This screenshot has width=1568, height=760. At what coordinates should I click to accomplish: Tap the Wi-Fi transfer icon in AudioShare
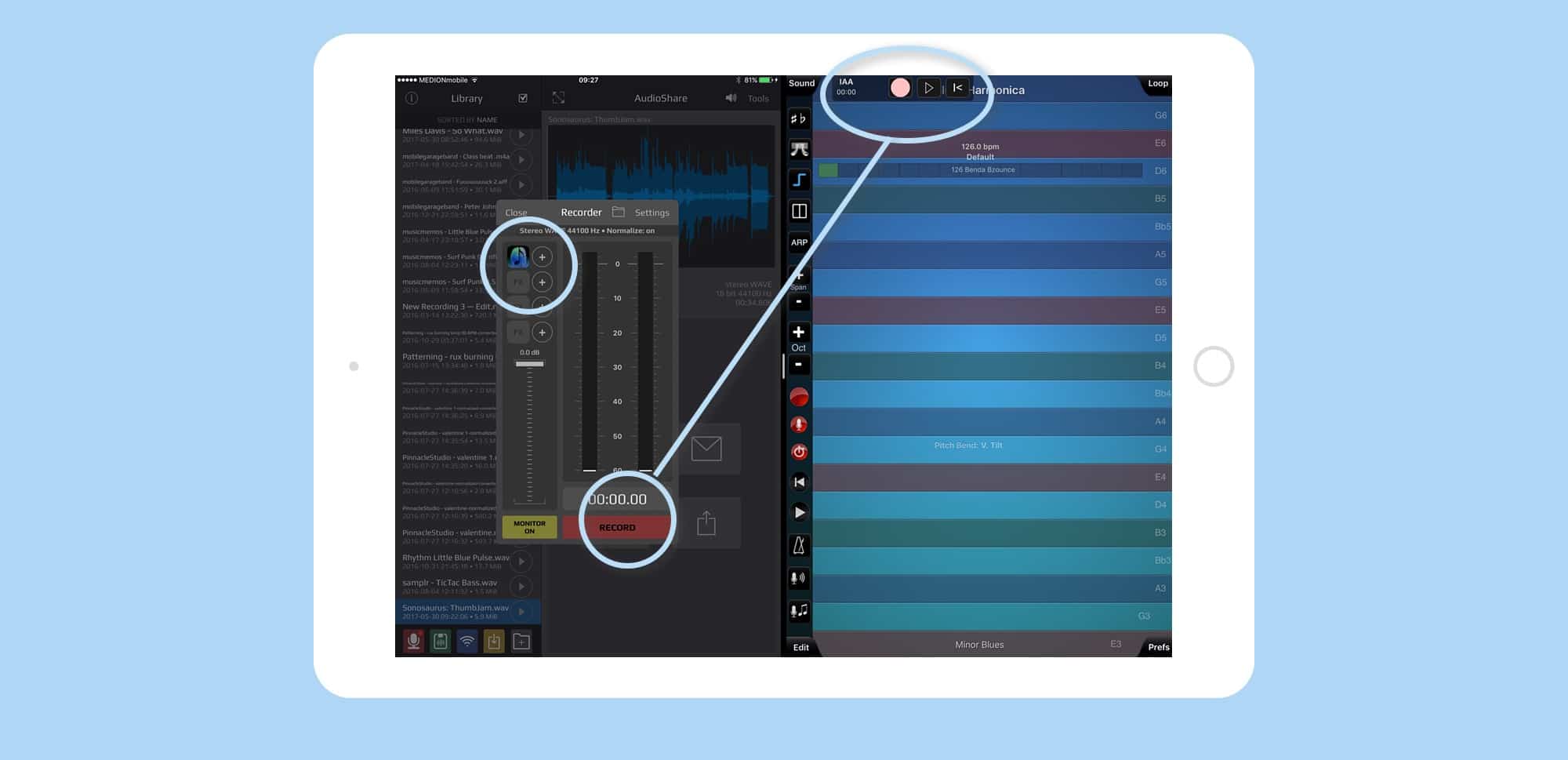point(467,642)
